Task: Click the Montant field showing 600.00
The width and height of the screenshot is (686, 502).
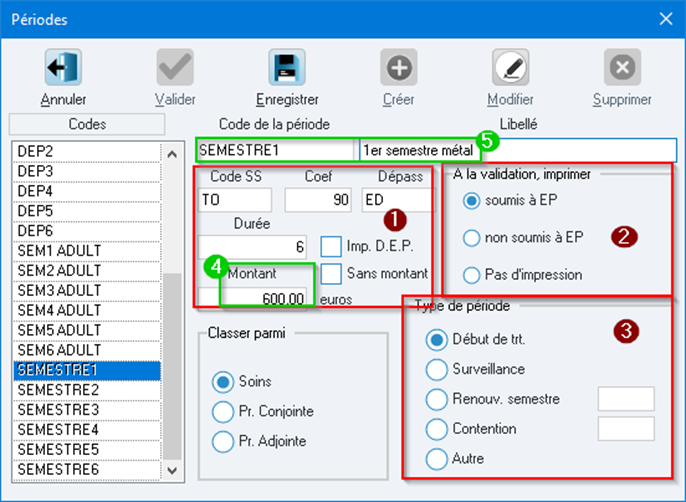Action: pyautogui.click(x=252, y=298)
